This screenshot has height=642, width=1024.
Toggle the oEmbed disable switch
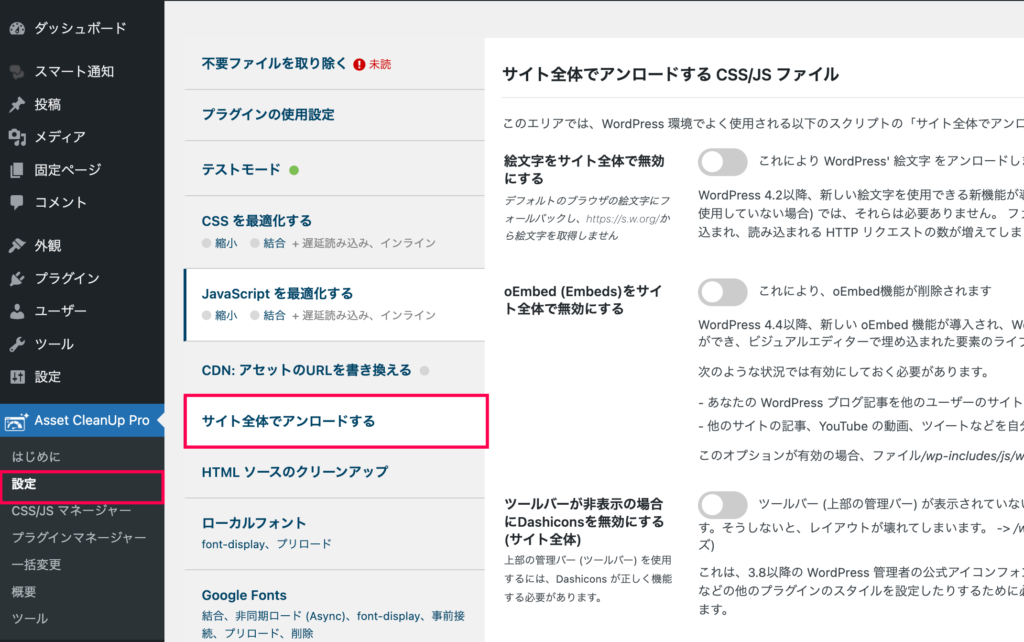point(722,292)
